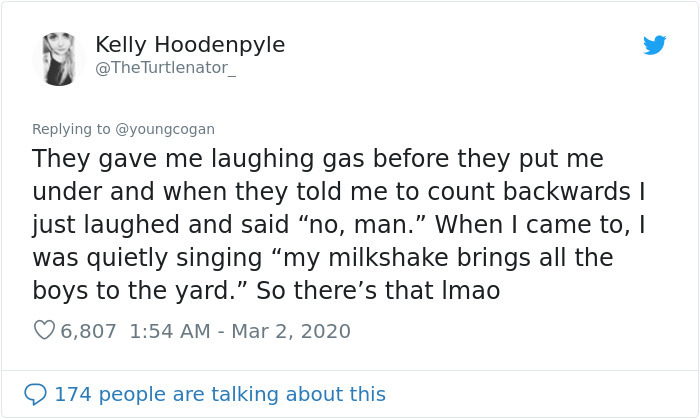Click the 6,807 likes count
The height and width of the screenshot is (419, 700).
[89, 331]
